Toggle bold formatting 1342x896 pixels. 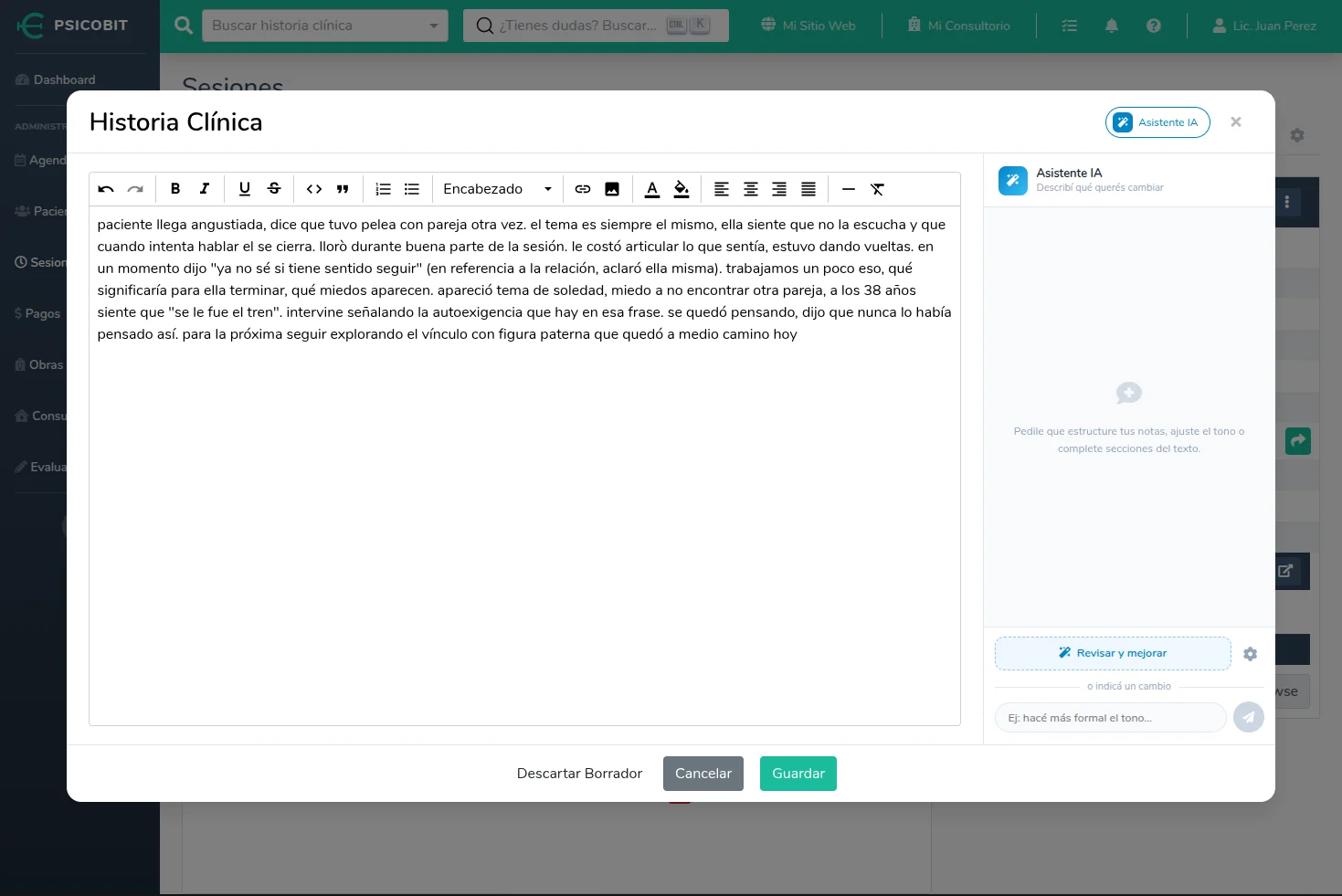point(175,189)
